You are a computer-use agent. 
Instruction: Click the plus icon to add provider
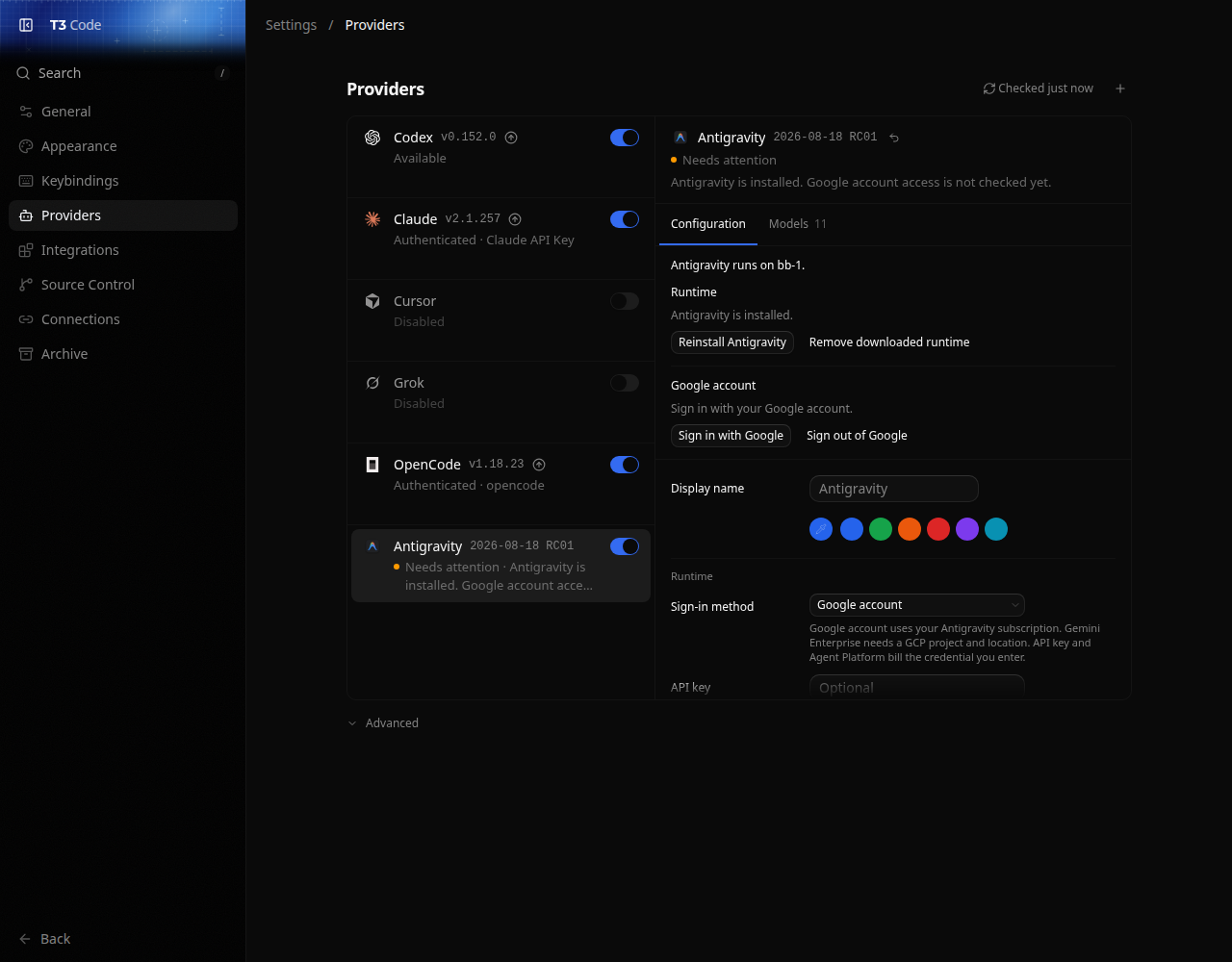(x=1120, y=89)
